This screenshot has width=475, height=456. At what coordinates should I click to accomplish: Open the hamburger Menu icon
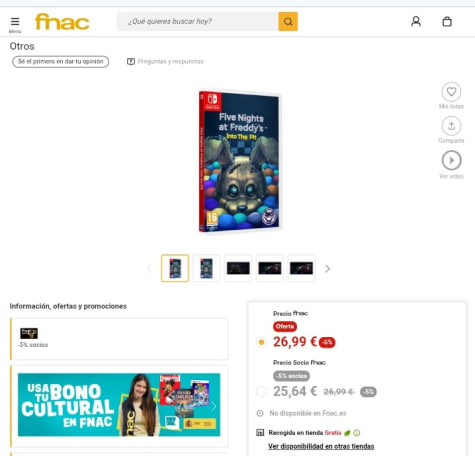pos(15,22)
